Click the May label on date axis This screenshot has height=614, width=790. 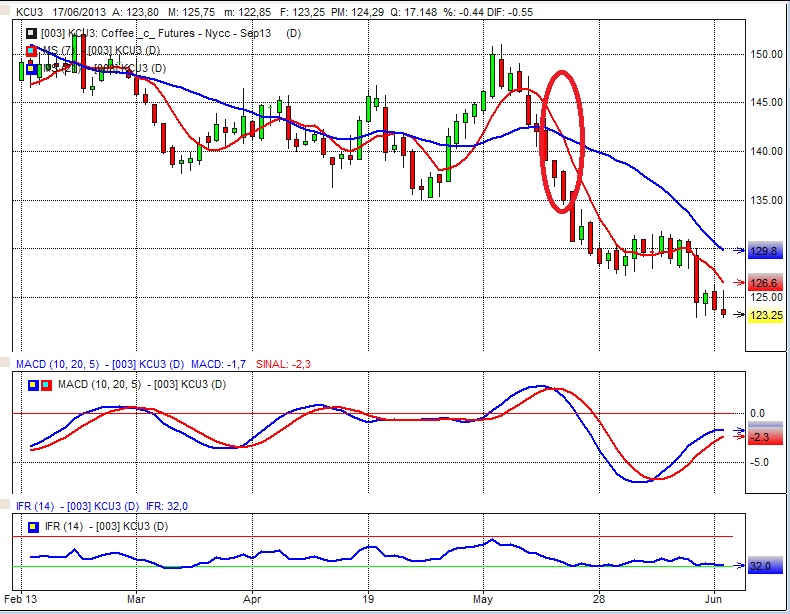click(x=483, y=600)
